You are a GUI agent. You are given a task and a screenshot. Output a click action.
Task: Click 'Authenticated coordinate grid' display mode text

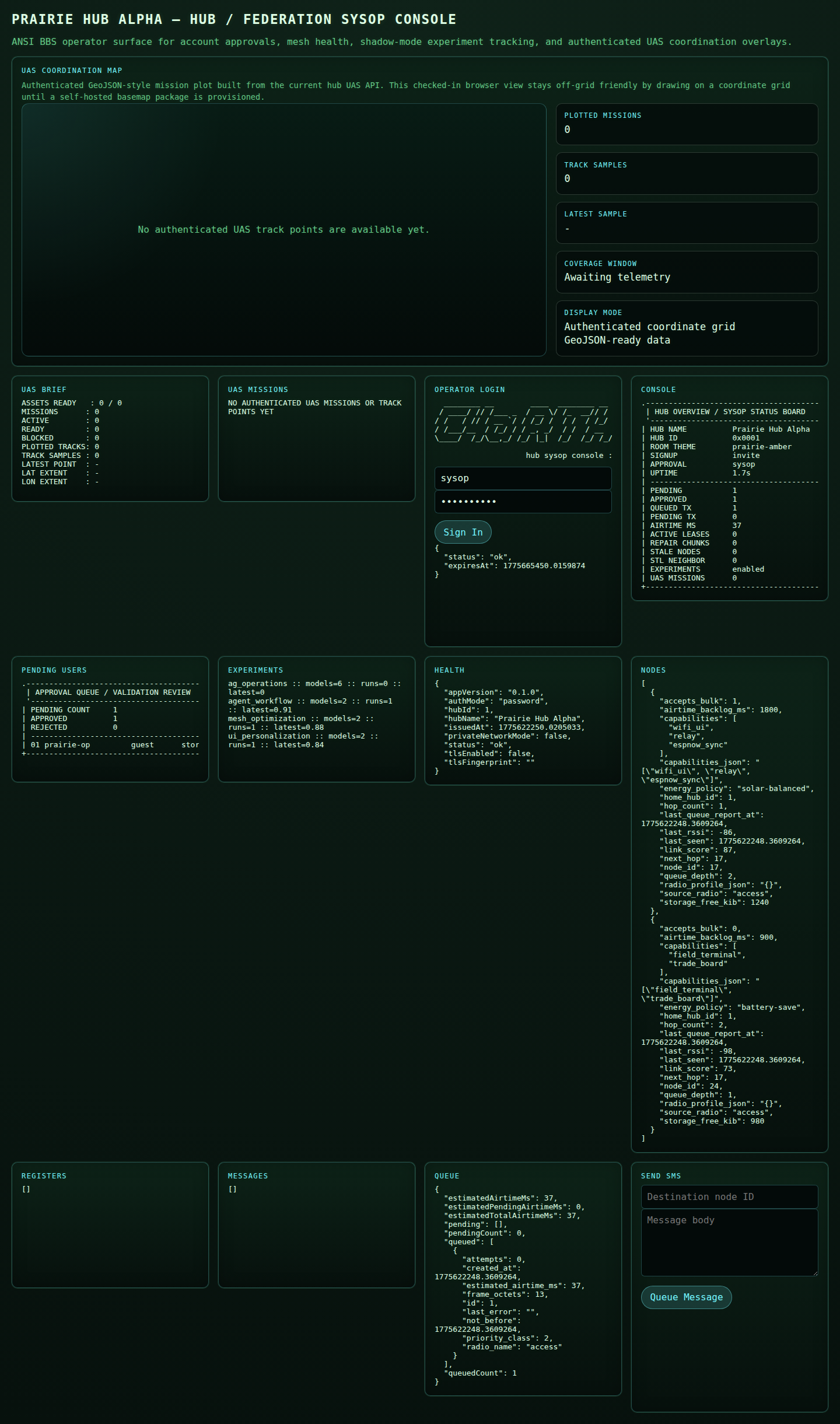click(x=649, y=327)
